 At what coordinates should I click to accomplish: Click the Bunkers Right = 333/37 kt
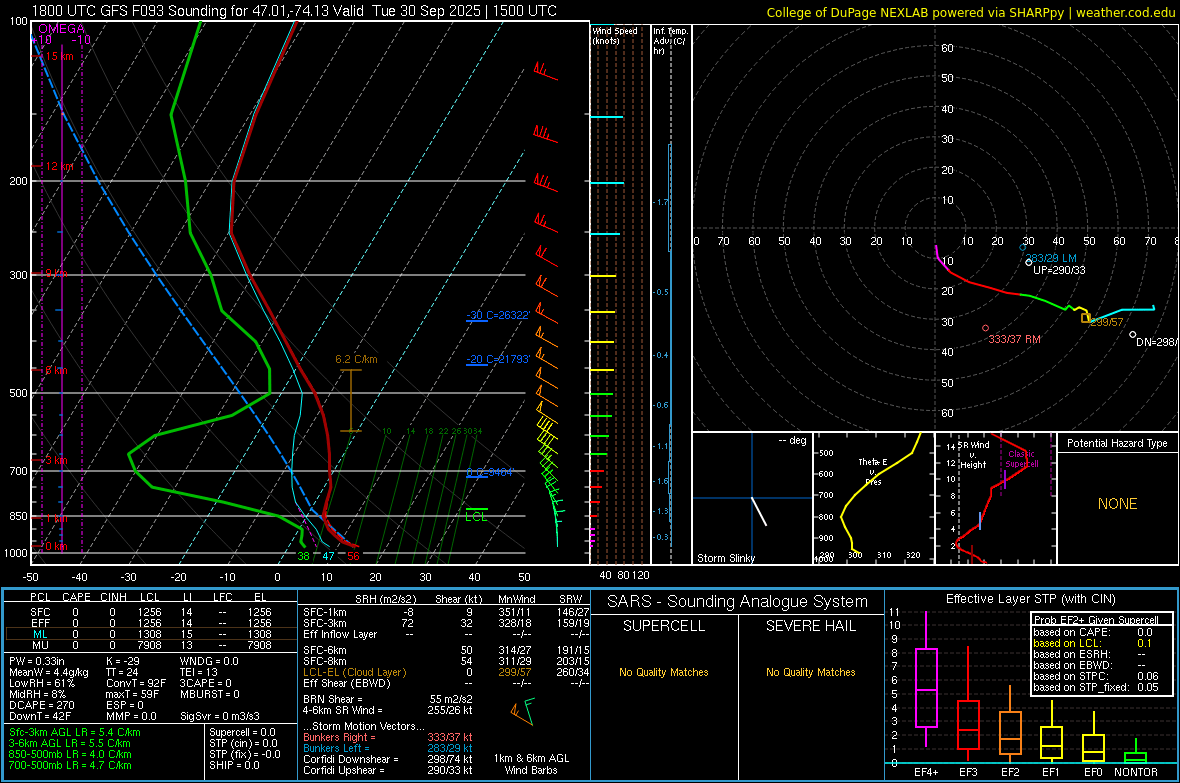pyautogui.click(x=388, y=737)
